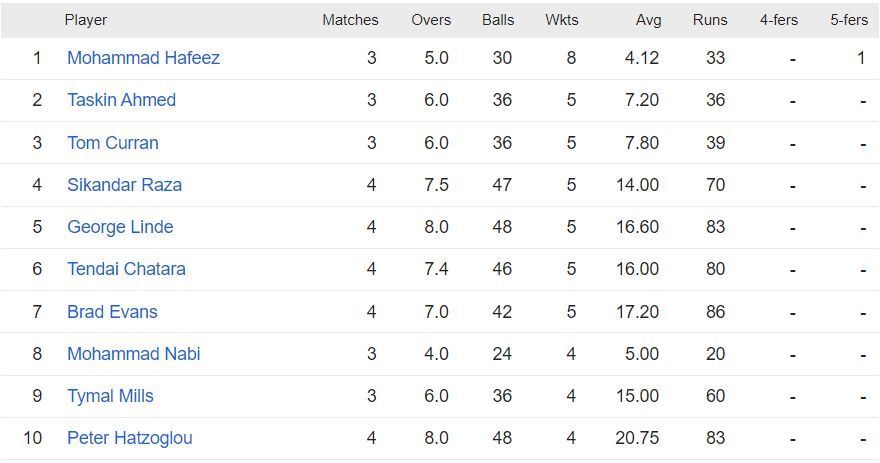Click the 5-fers column header
Screen dimensions: 880x463
(x=849, y=20)
